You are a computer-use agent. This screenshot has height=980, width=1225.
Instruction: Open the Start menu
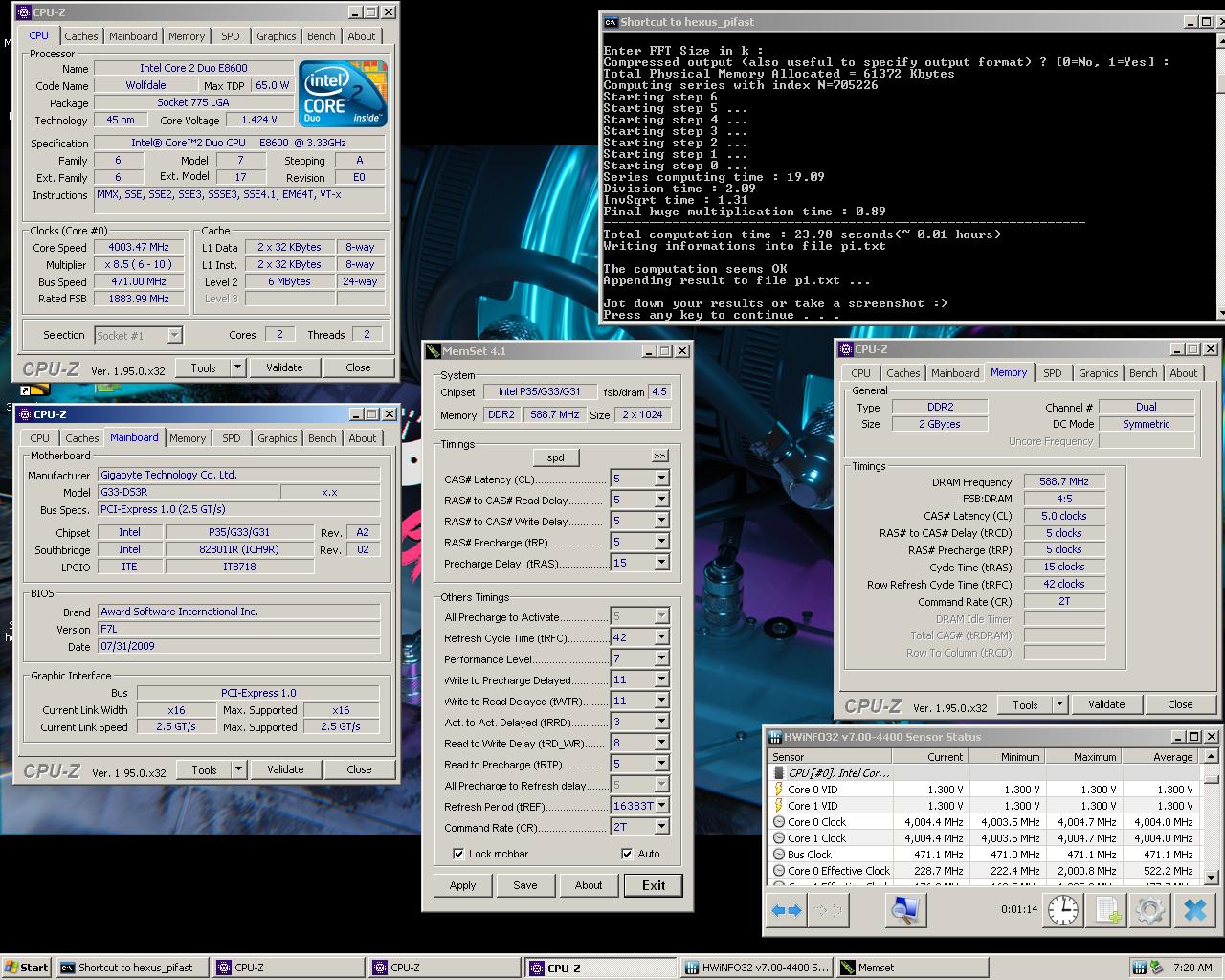[26, 968]
